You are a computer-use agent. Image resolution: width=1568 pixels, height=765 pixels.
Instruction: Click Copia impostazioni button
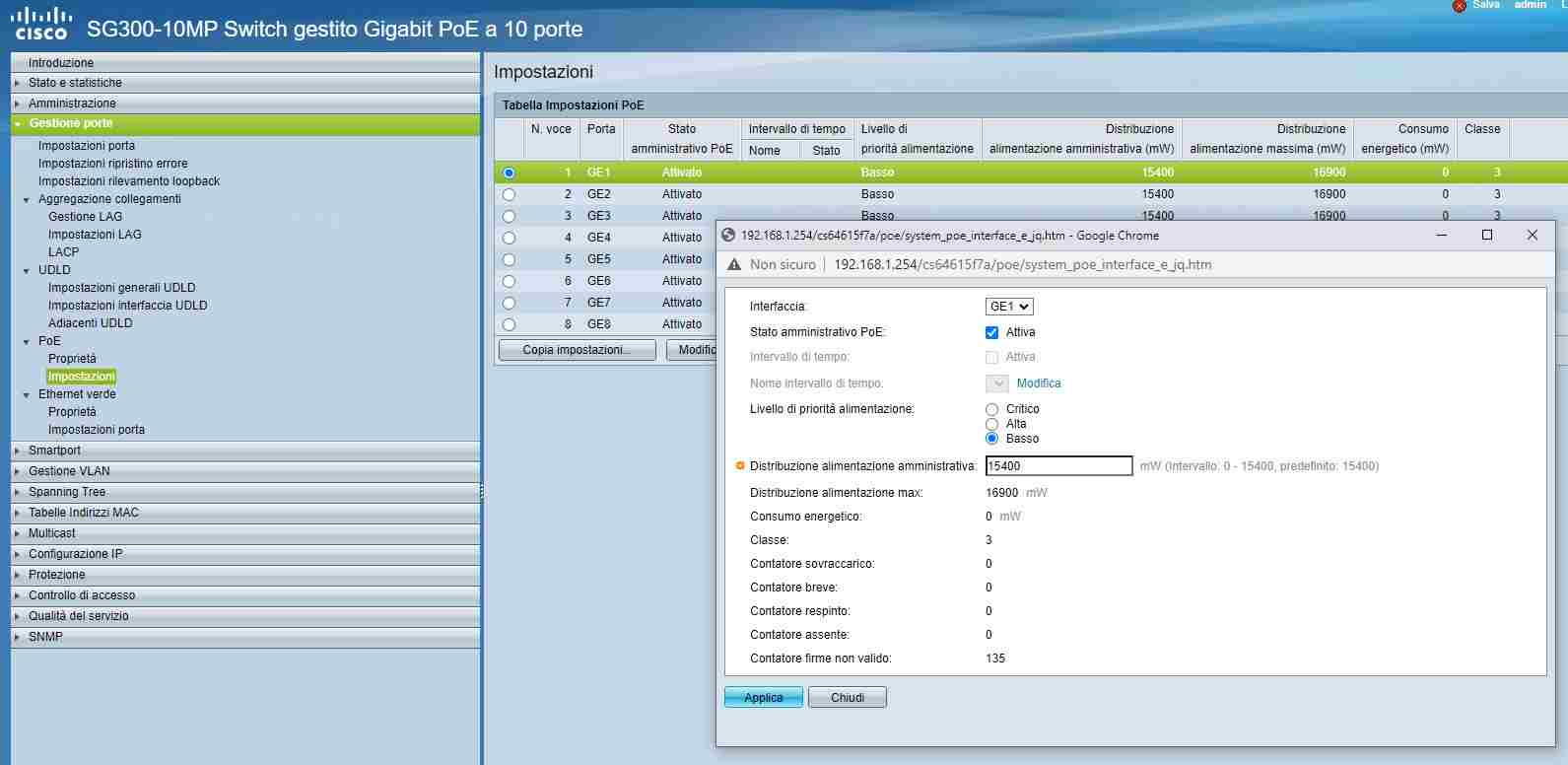pyautogui.click(x=578, y=350)
